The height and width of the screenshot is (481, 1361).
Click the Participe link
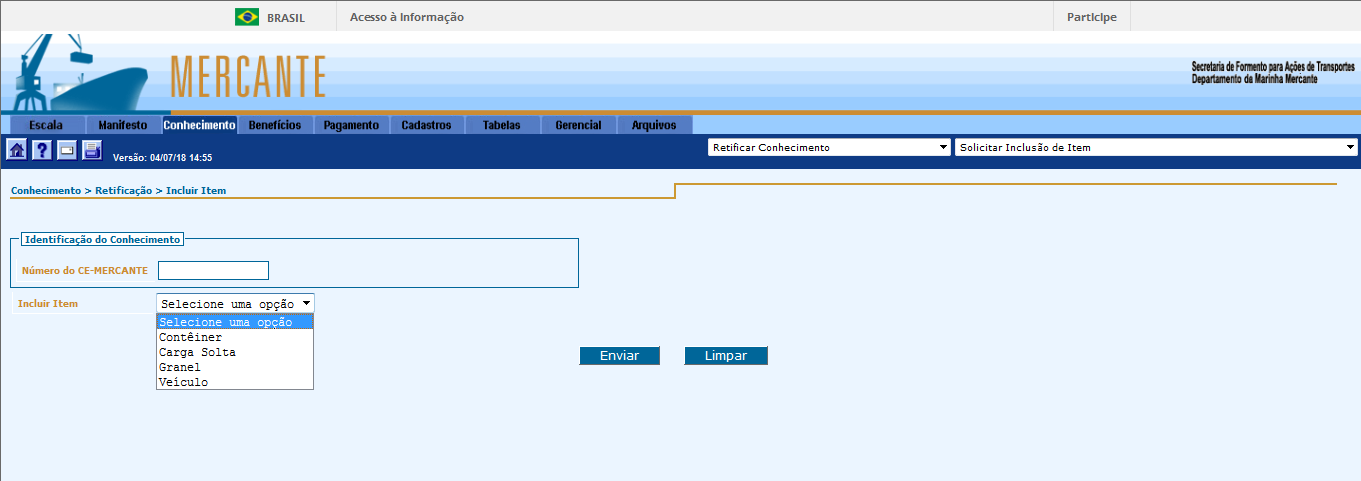[1092, 17]
